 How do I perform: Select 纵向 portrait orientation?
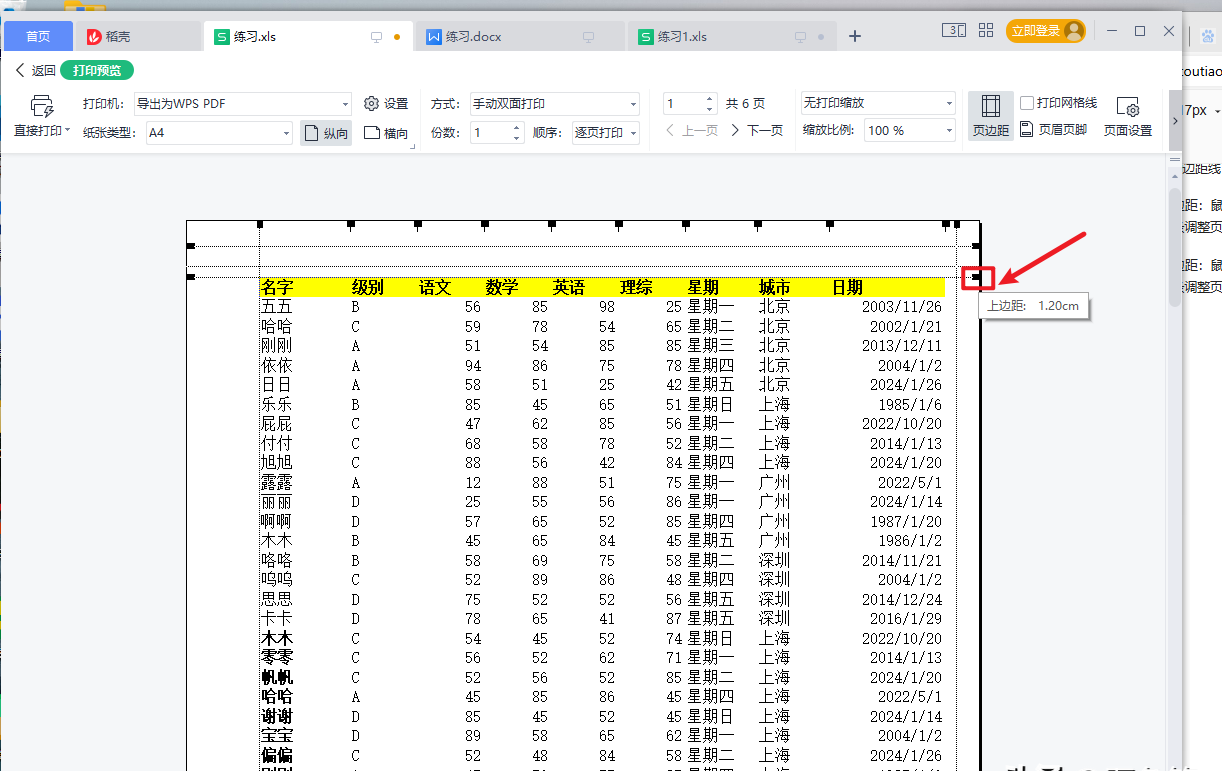[326, 133]
